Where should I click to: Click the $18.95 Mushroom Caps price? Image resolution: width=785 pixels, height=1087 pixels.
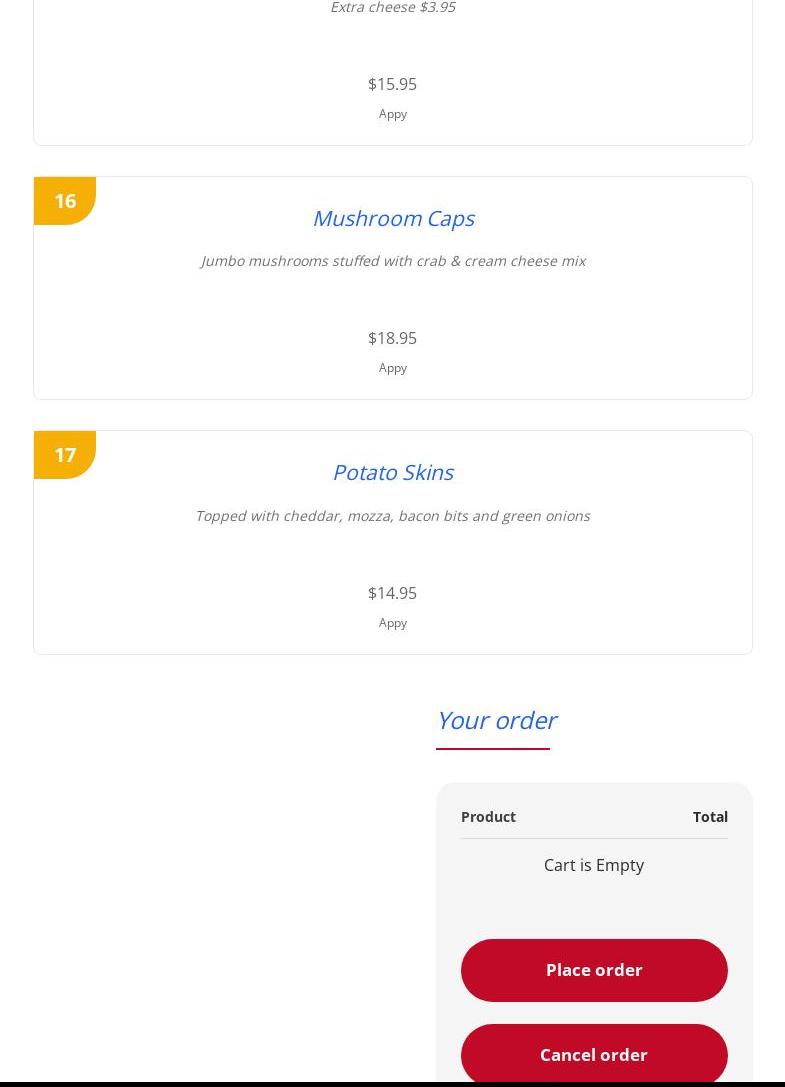[392, 338]
